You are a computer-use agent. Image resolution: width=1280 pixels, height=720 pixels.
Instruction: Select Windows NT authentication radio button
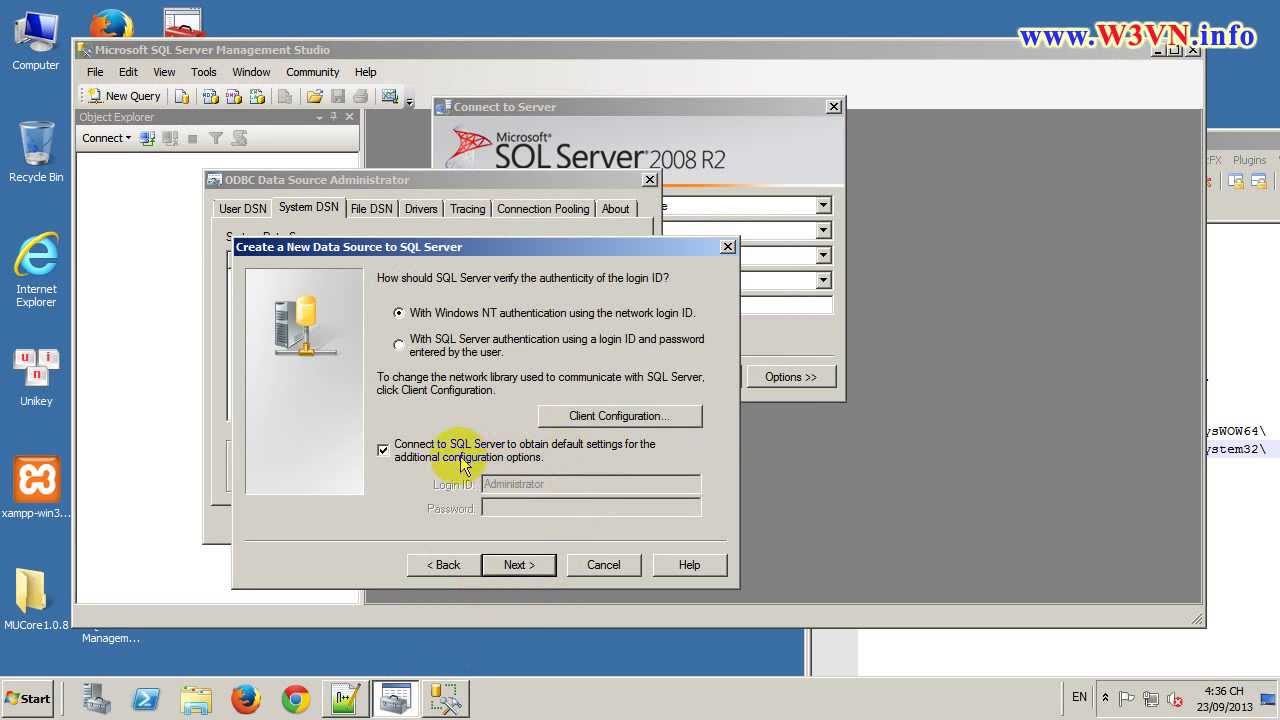coord(399,313)
